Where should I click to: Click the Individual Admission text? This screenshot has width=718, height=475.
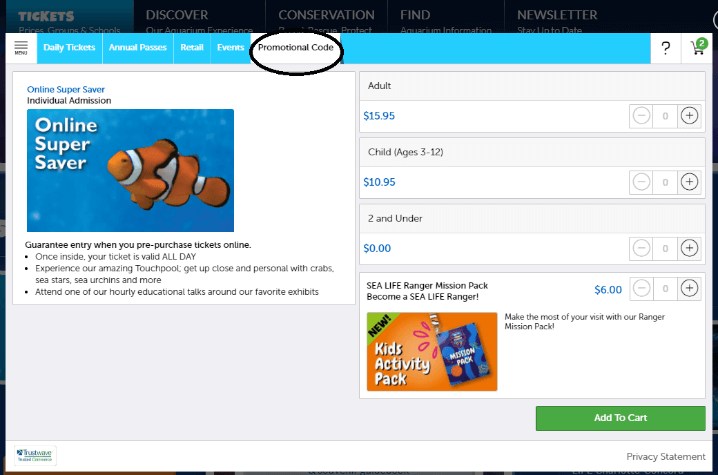[69, 101]
